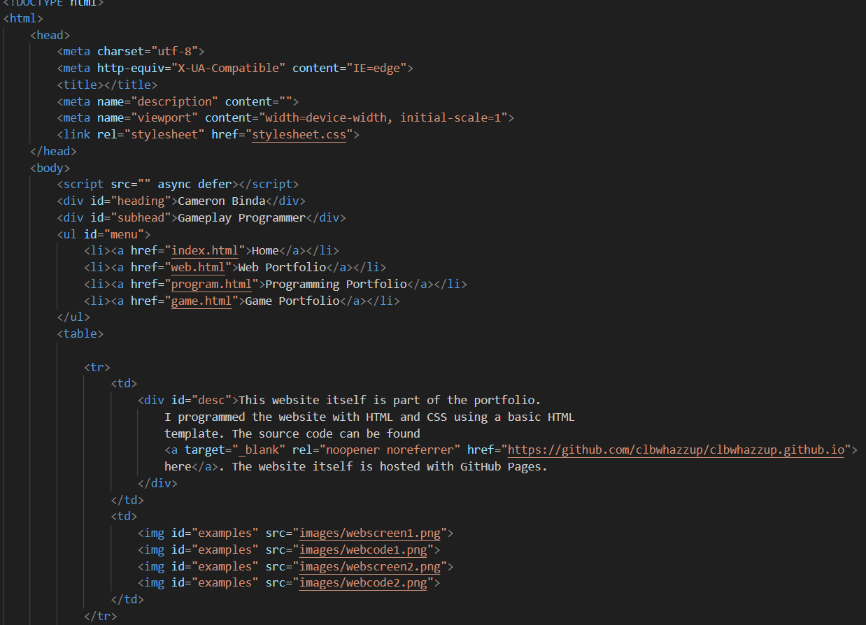
Task: Follow the program.html href link
Action: tap(210, 284)
